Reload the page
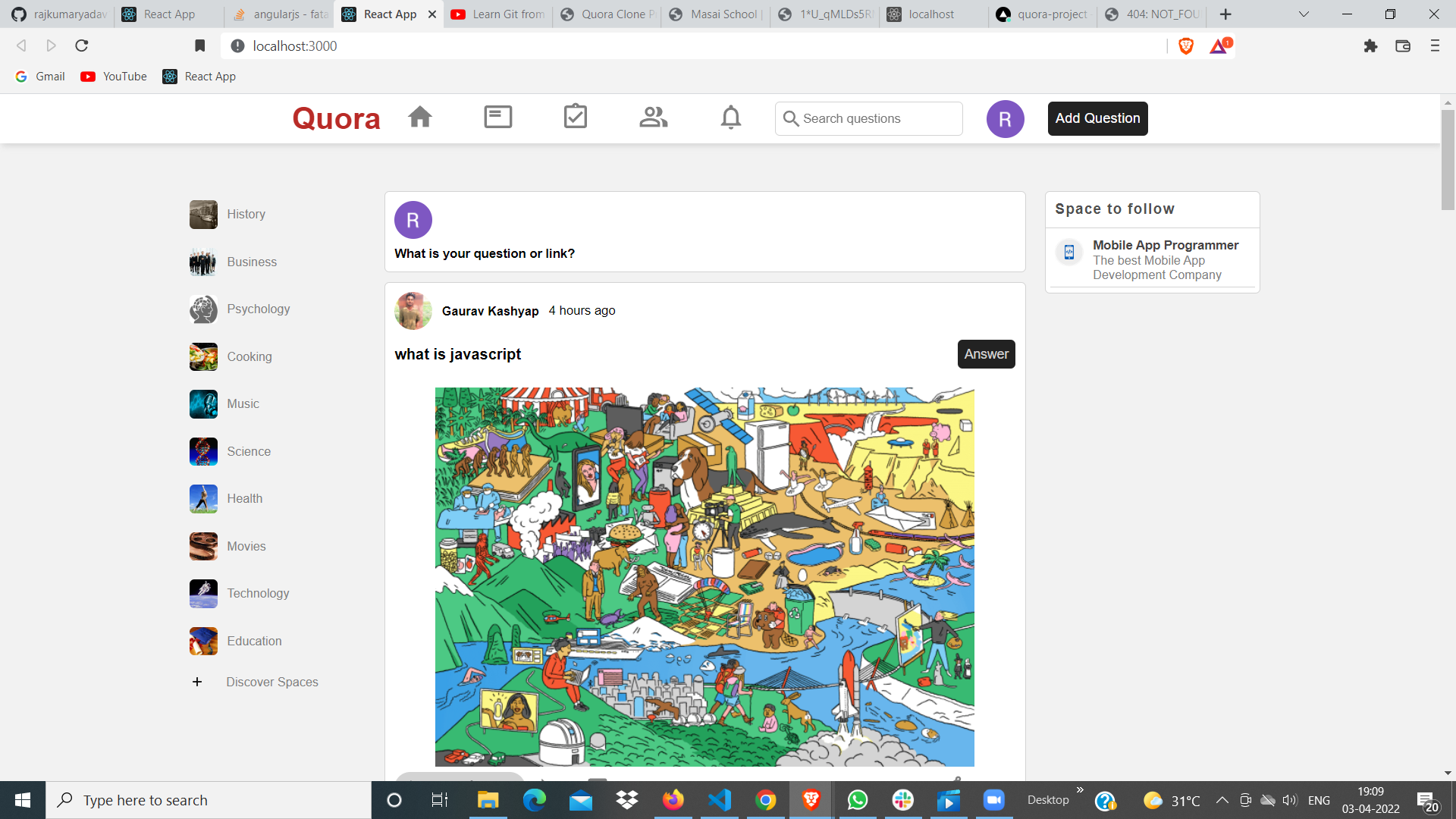The height and width of the screenshot is (819, 1456). [82, 45]
